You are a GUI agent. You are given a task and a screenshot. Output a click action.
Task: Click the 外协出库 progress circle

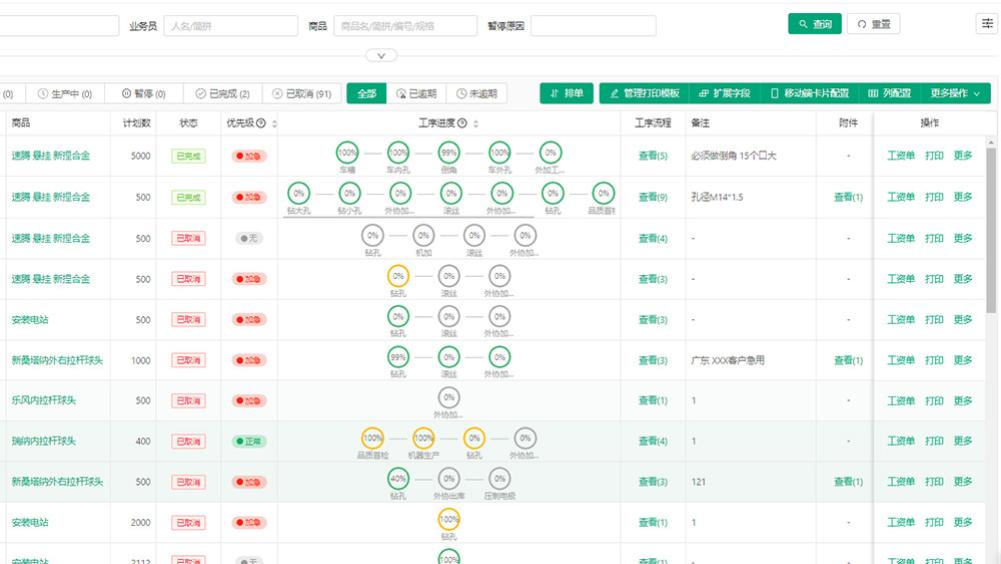point(449,479)
